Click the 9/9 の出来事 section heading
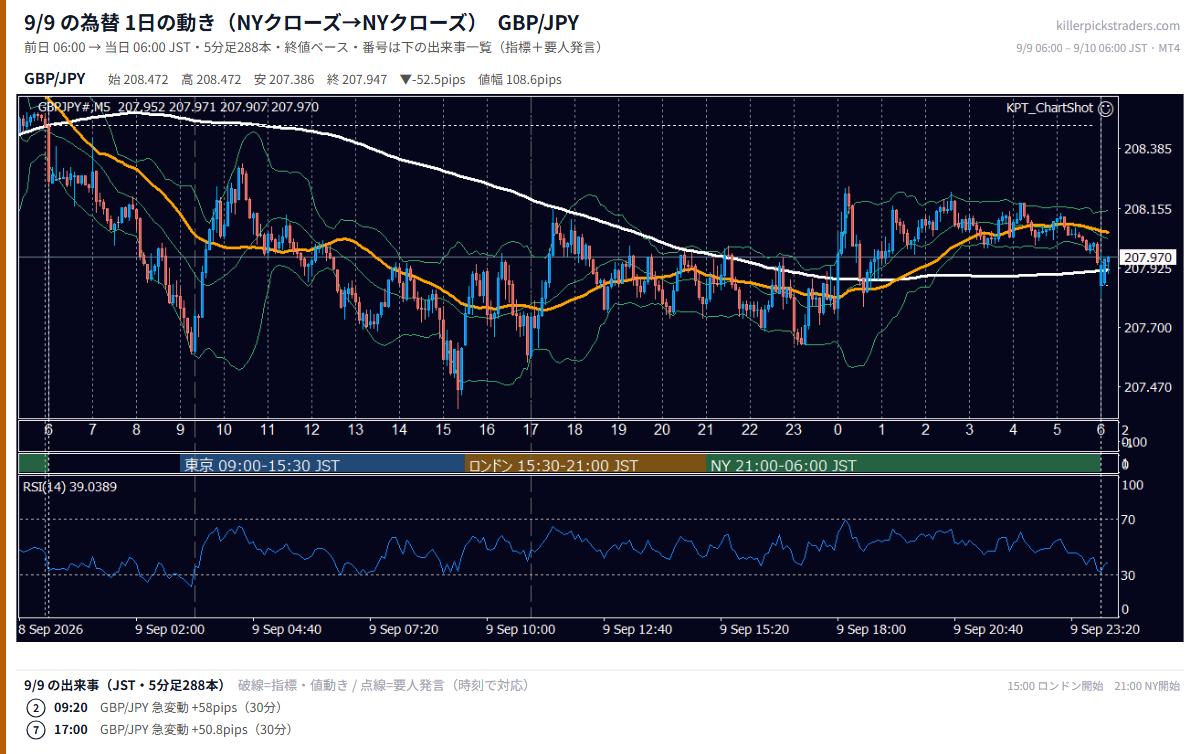The height and width of the screenshot is (754, 1200). pyautogui.click(x=124, y=686)
